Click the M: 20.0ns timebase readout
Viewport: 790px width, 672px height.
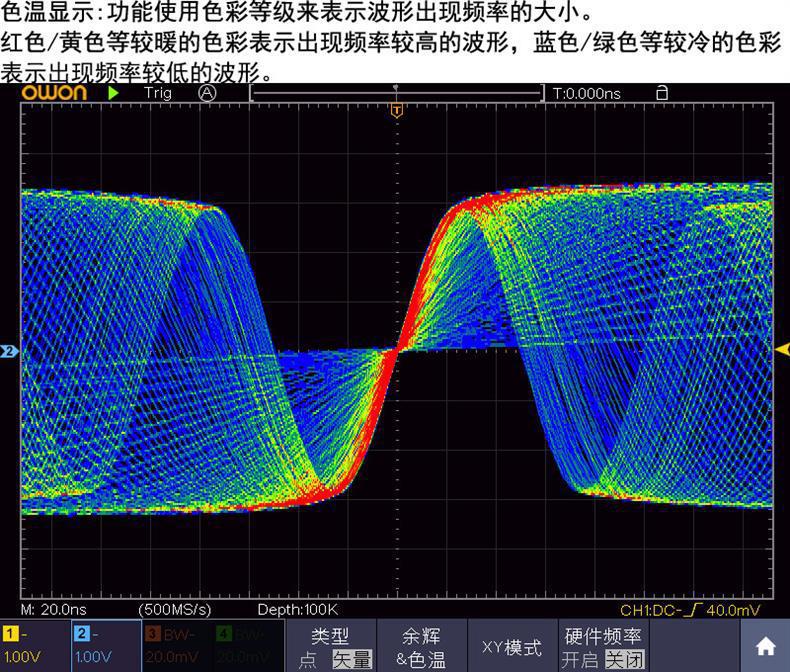click(53, 610)
